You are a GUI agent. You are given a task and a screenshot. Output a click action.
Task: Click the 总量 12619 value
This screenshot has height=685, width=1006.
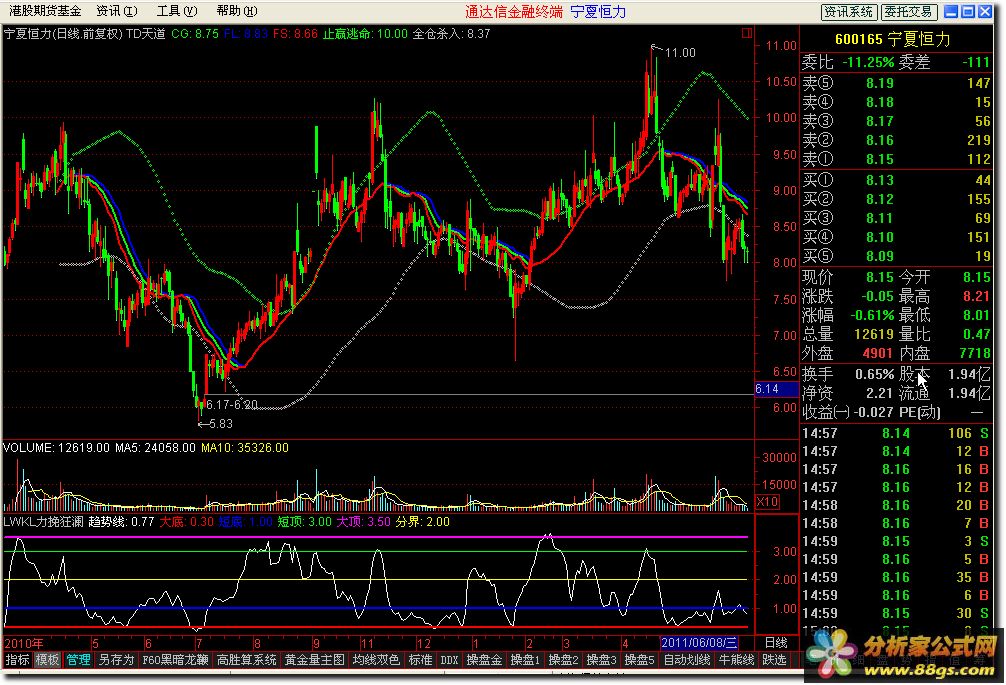[874, 334]
